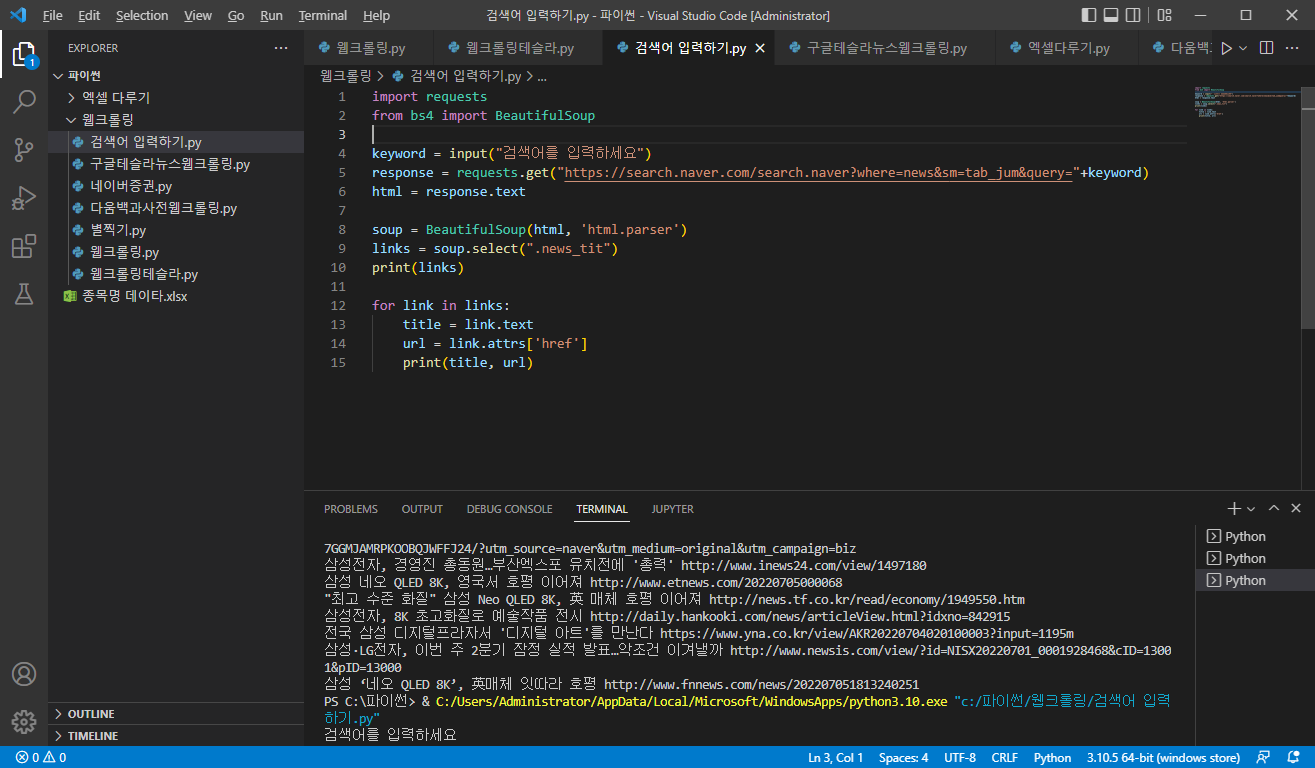Switch to the 엑셀다루기.py editor tab
Viewport: 1315px width, 768px height.
(1067, 48)
